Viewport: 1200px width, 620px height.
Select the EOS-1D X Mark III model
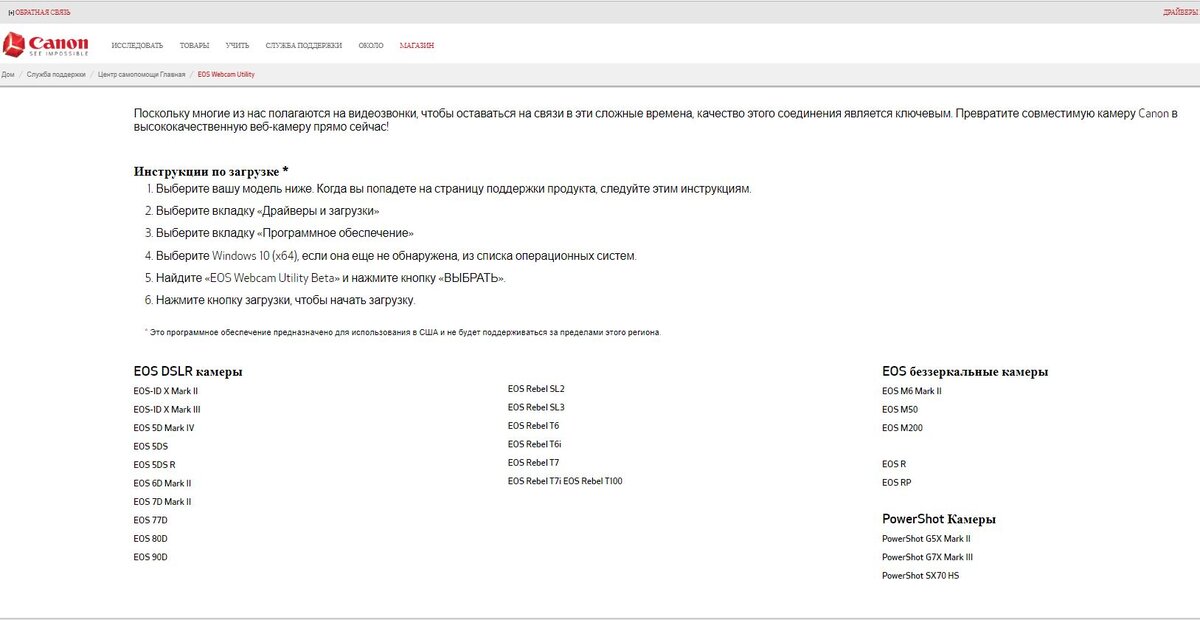pos(167,409)
